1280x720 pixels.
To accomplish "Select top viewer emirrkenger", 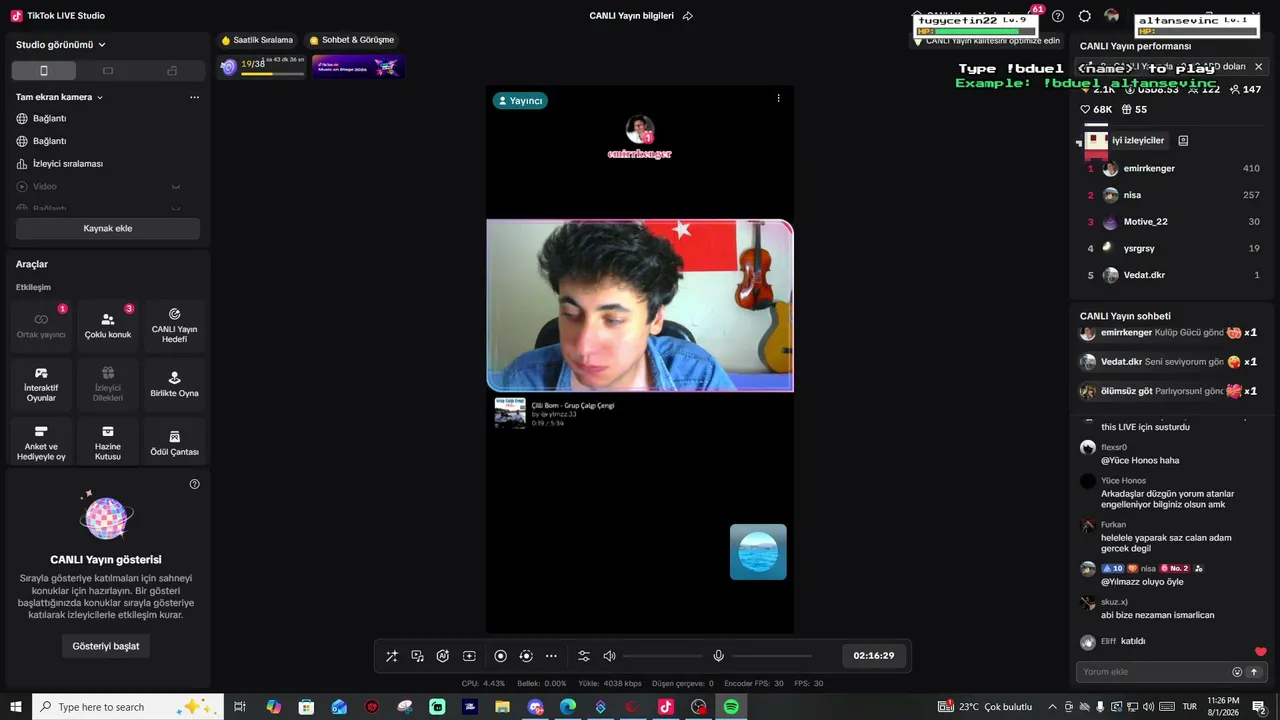I will [1174, 169].
